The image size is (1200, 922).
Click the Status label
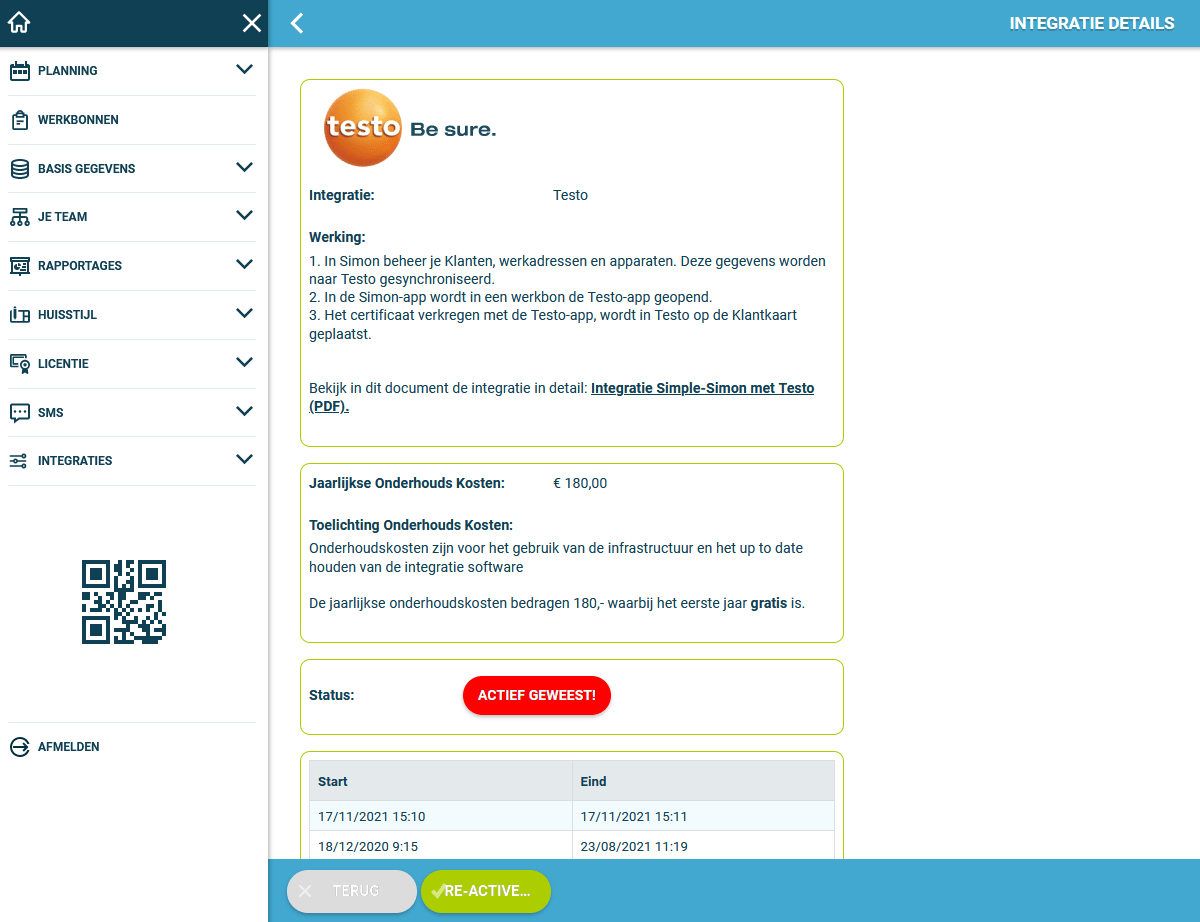point(332,695)
